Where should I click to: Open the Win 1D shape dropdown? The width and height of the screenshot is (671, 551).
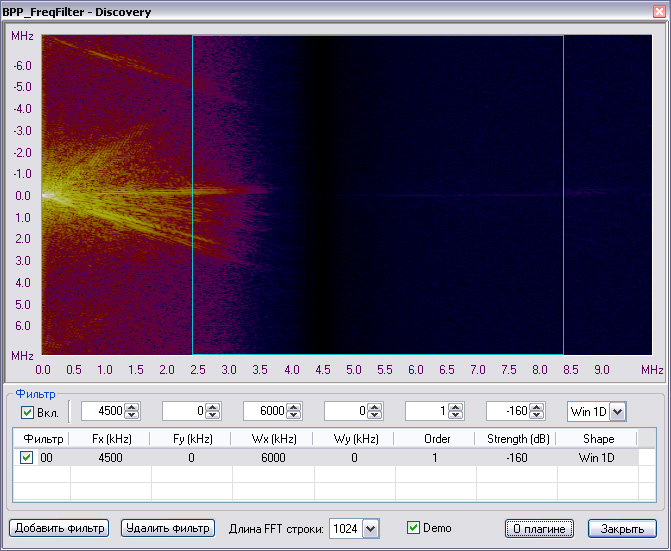coord(618,412)
